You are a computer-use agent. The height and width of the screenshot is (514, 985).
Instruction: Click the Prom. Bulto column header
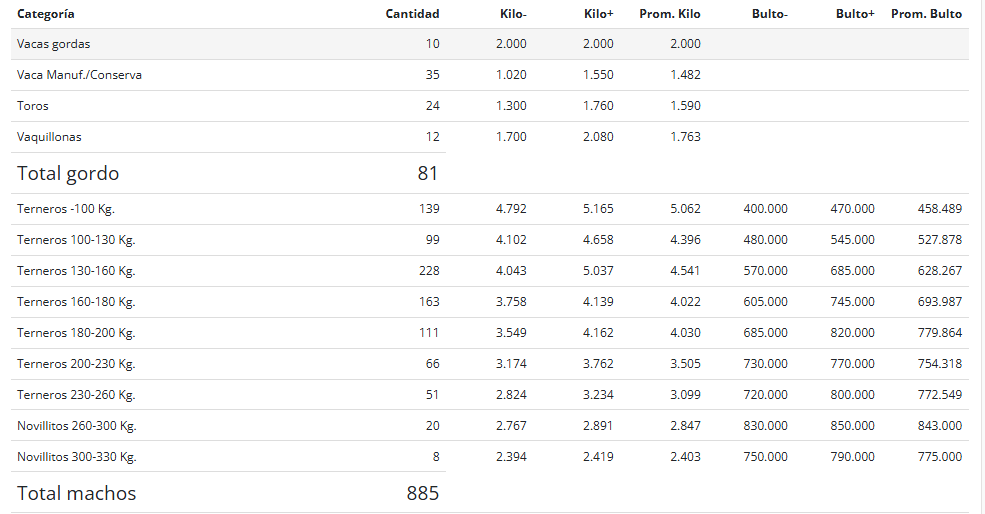tap(926, 14)
